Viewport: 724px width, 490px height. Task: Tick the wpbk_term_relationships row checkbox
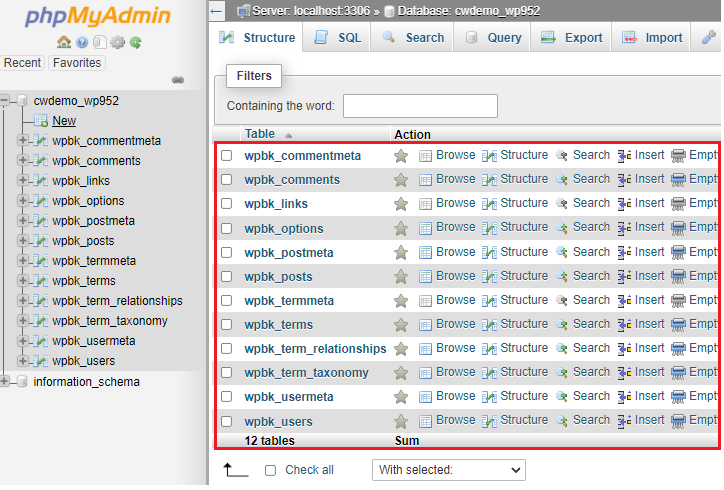[x=226, y=349]
